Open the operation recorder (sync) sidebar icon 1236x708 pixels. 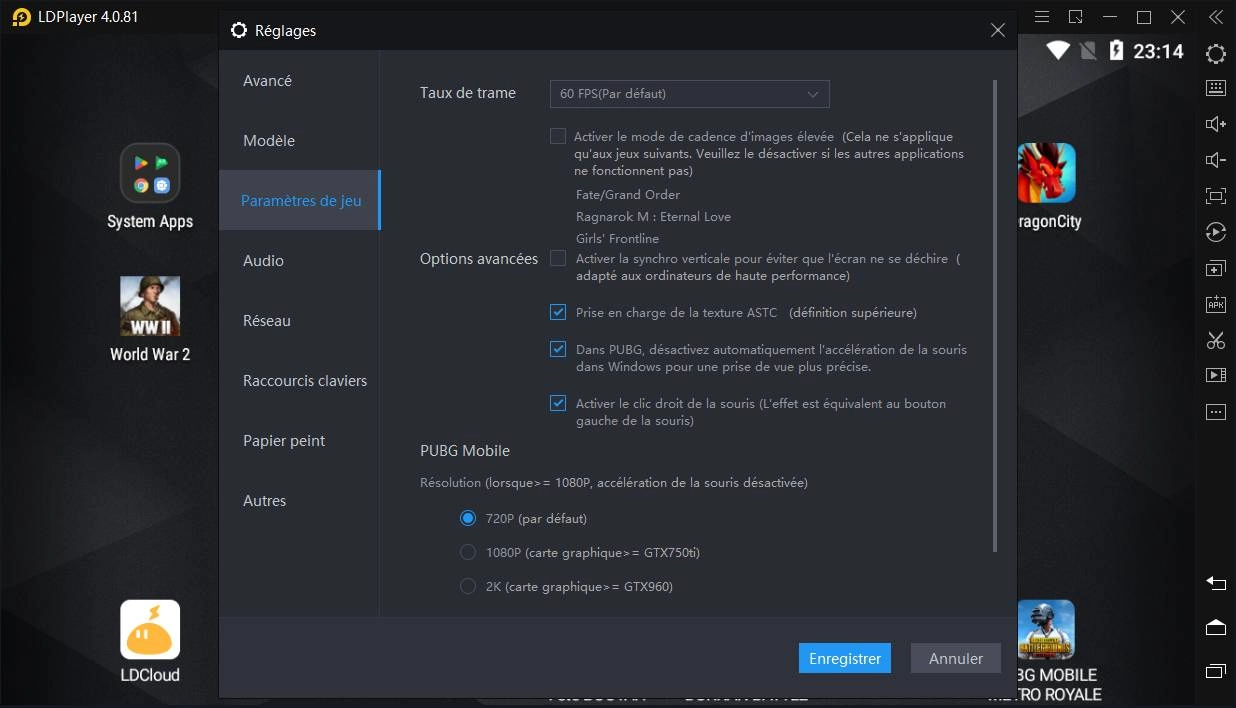[x=1215, y=232]
